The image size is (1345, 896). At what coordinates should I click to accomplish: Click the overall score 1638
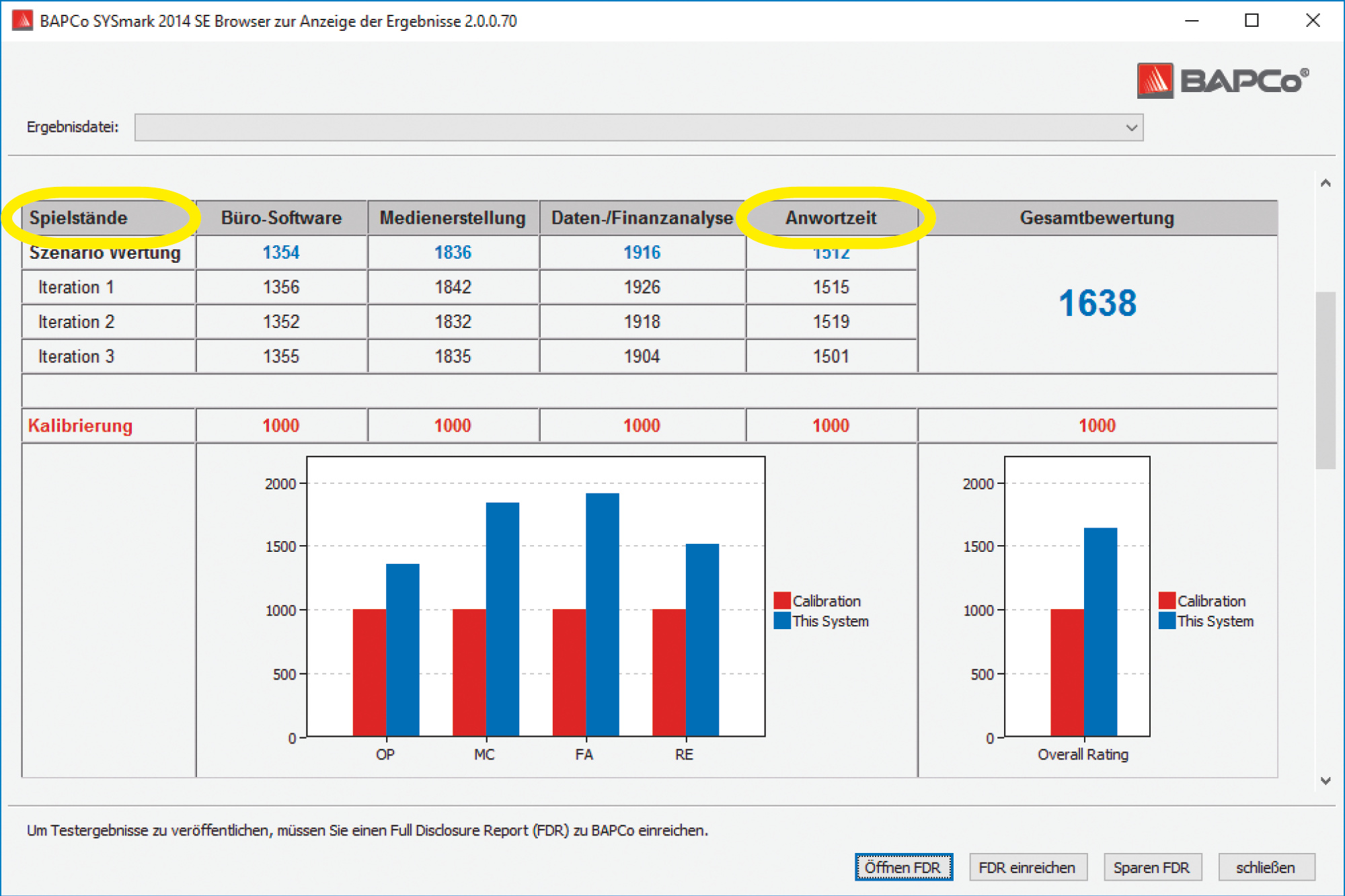pyautogui.click(x=1097, y=303)
